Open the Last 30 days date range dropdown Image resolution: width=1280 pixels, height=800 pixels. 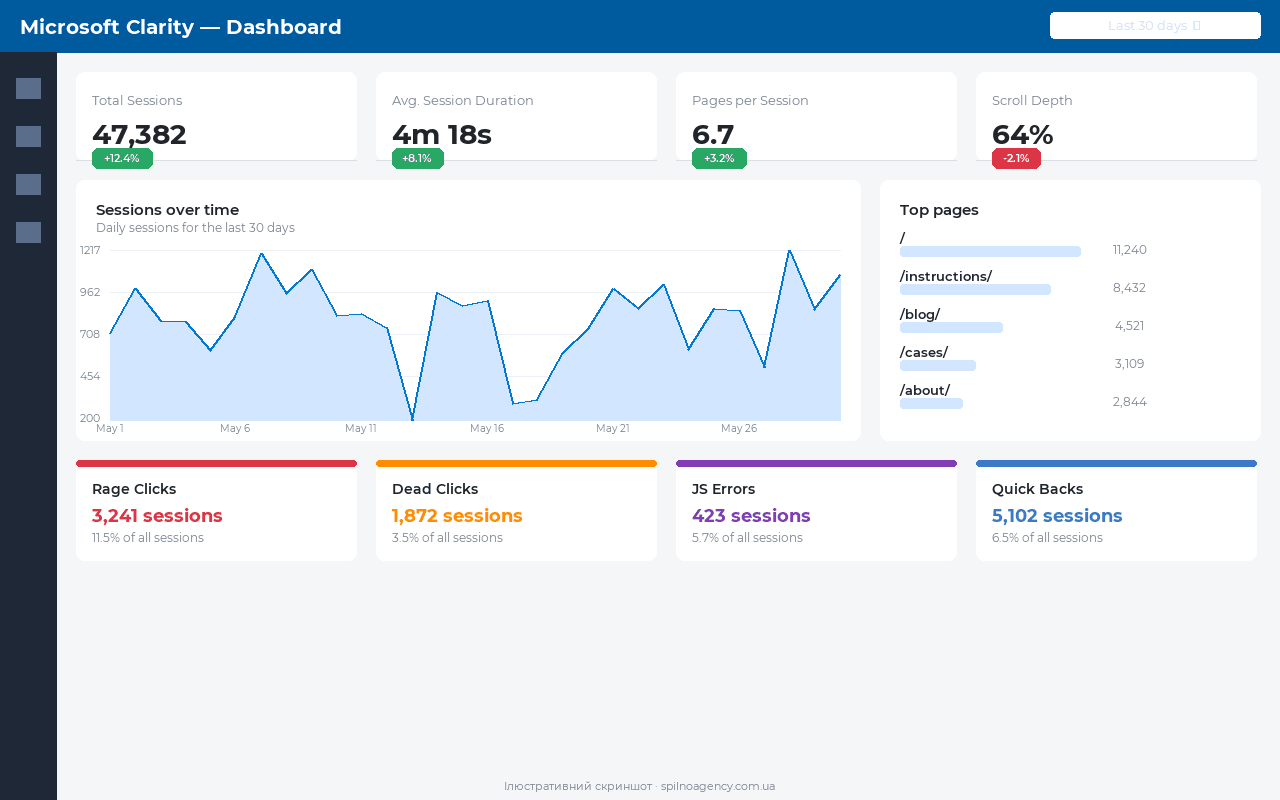[1155, 26]
